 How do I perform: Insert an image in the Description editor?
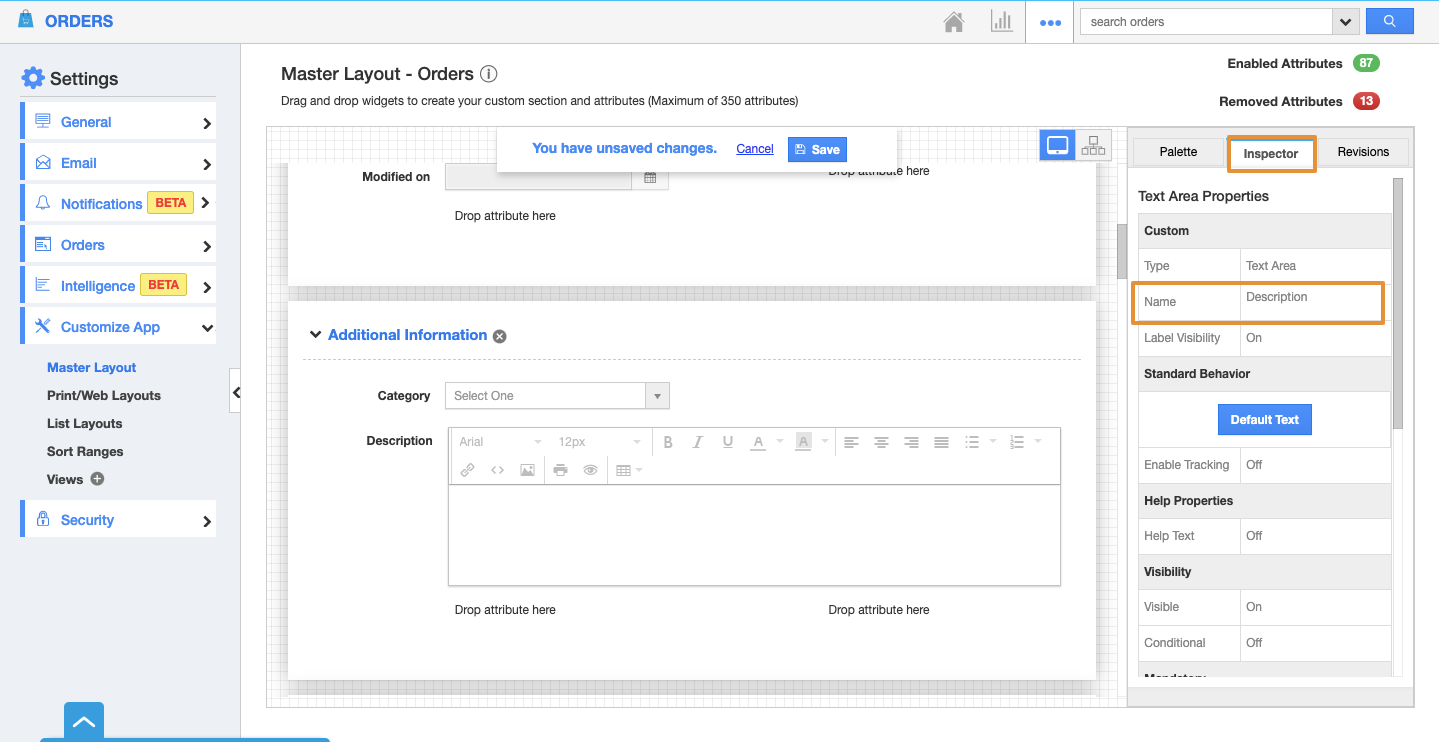[527, 470]
